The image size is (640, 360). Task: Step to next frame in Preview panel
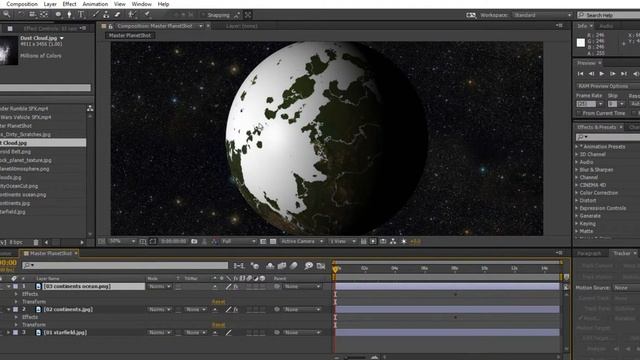[x=613, y=74]
